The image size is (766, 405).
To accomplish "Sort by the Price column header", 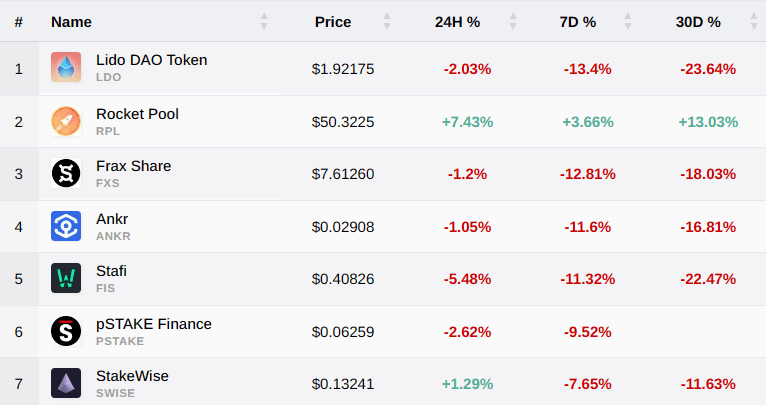I will click(x=333, y=21).
